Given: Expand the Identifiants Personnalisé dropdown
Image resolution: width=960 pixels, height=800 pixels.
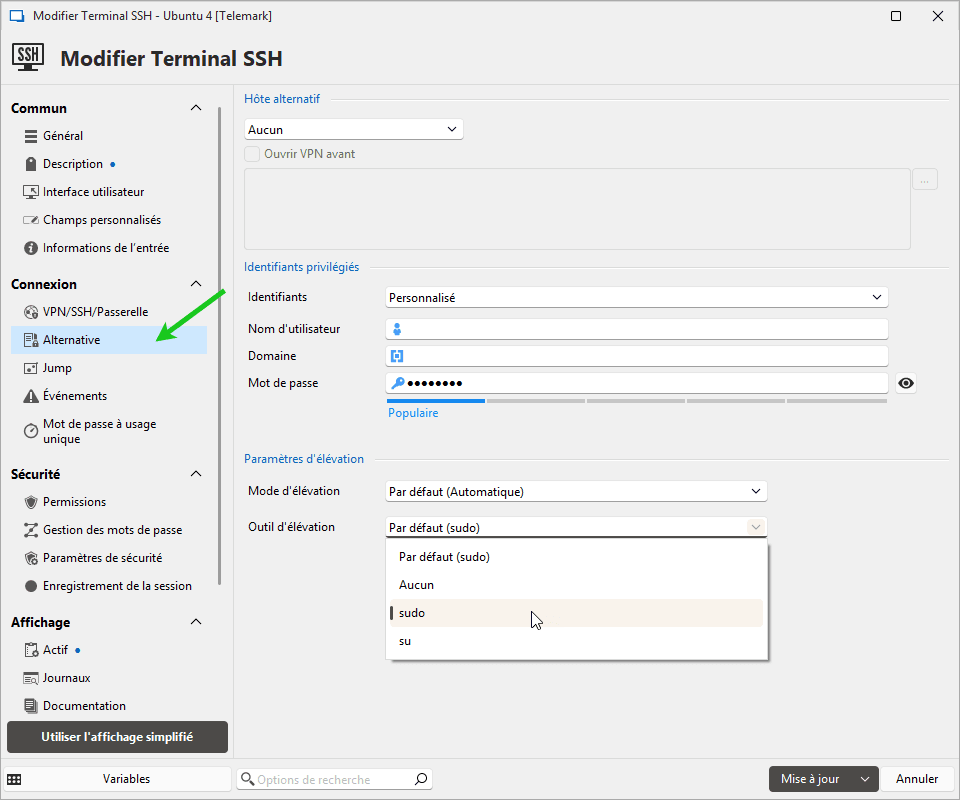Looking at the screenshot, I should tap(636, 297).
